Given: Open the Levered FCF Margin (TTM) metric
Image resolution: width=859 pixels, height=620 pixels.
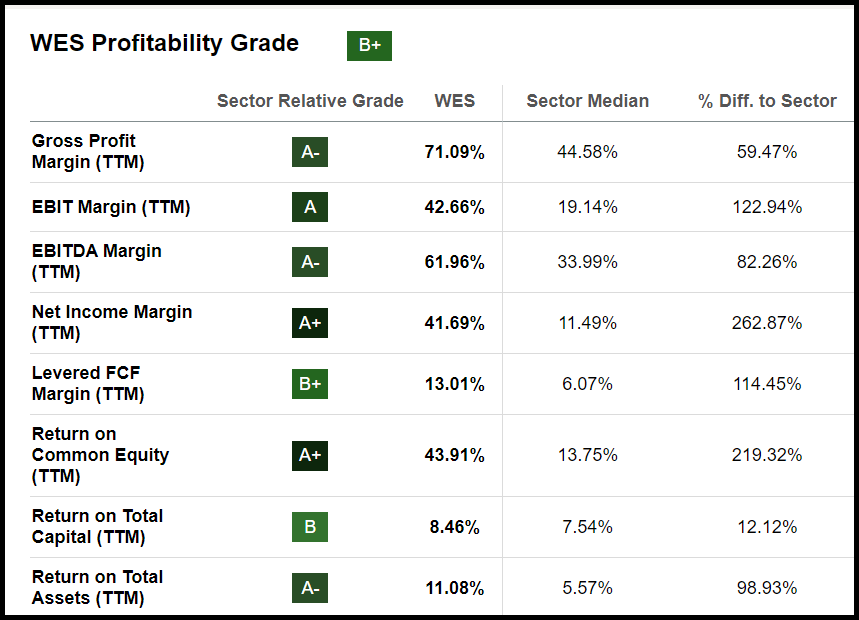Looking at the screenshot, I should tap(88, 384).
